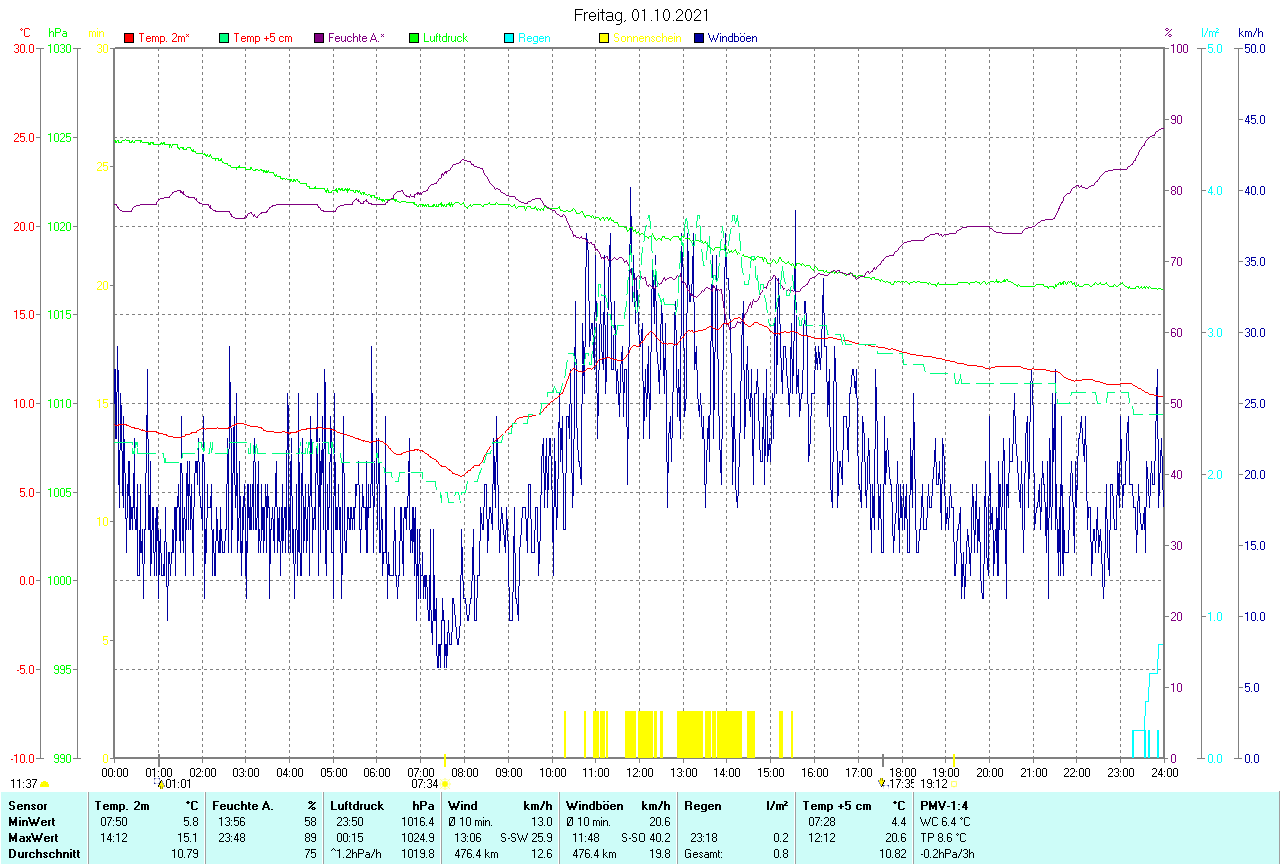This screenshot has height=864, width=1280.
Task: Click the minimum temperature value '5.8'
Action: (x=193, y=822)
